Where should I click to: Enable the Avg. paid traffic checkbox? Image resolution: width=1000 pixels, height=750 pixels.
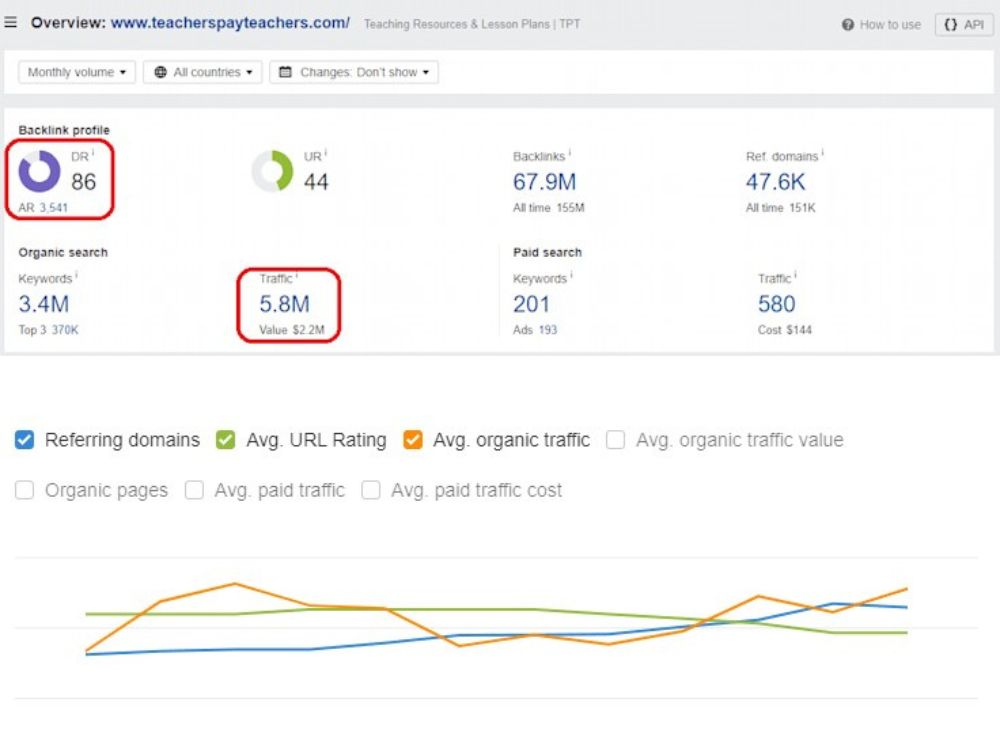[194, 490]
